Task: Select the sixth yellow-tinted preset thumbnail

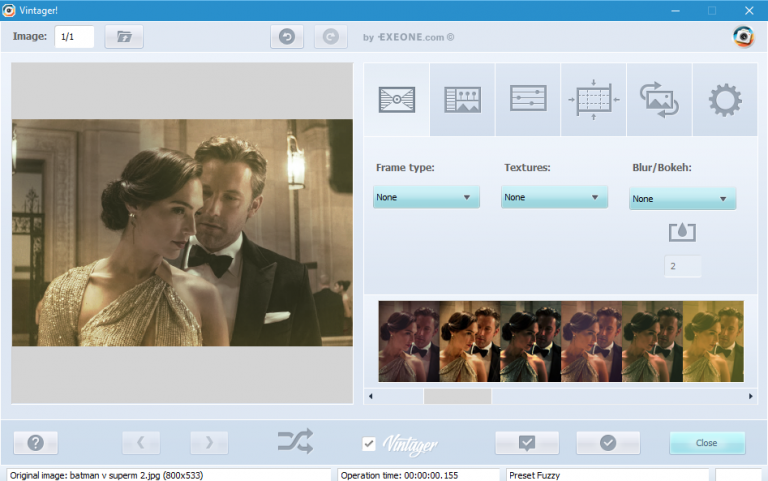Action: click(713, 341)
